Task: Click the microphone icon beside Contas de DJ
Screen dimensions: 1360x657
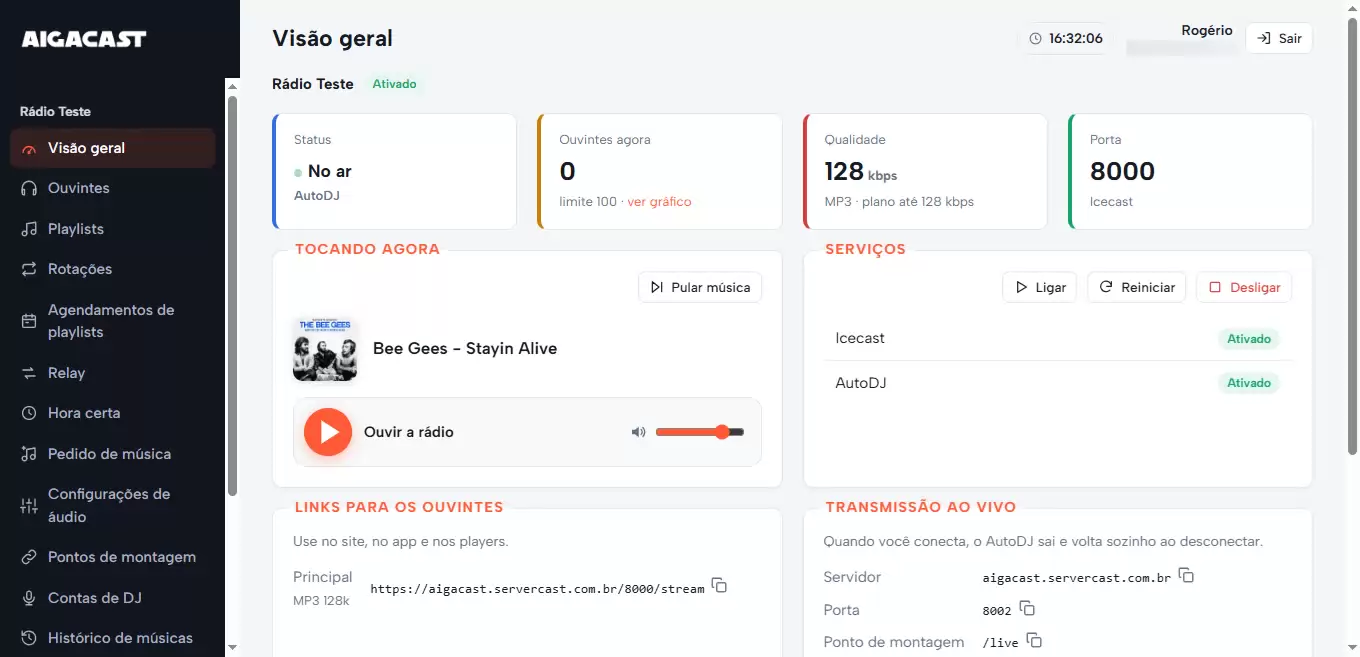Action: tap(29, 598)
